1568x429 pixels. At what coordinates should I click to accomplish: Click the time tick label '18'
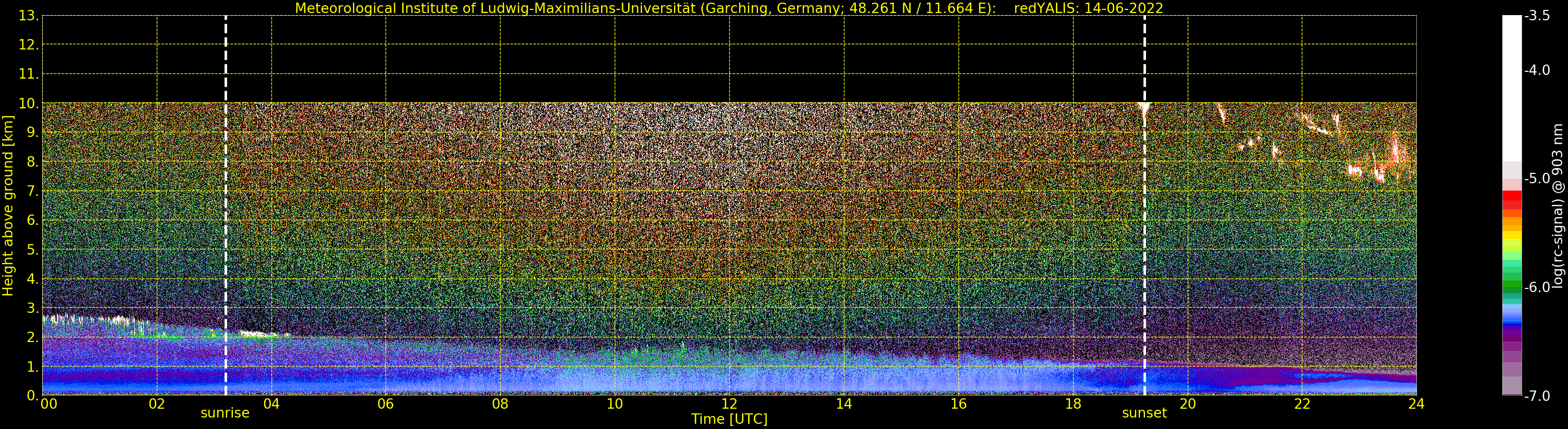[x=1073, y=404]
